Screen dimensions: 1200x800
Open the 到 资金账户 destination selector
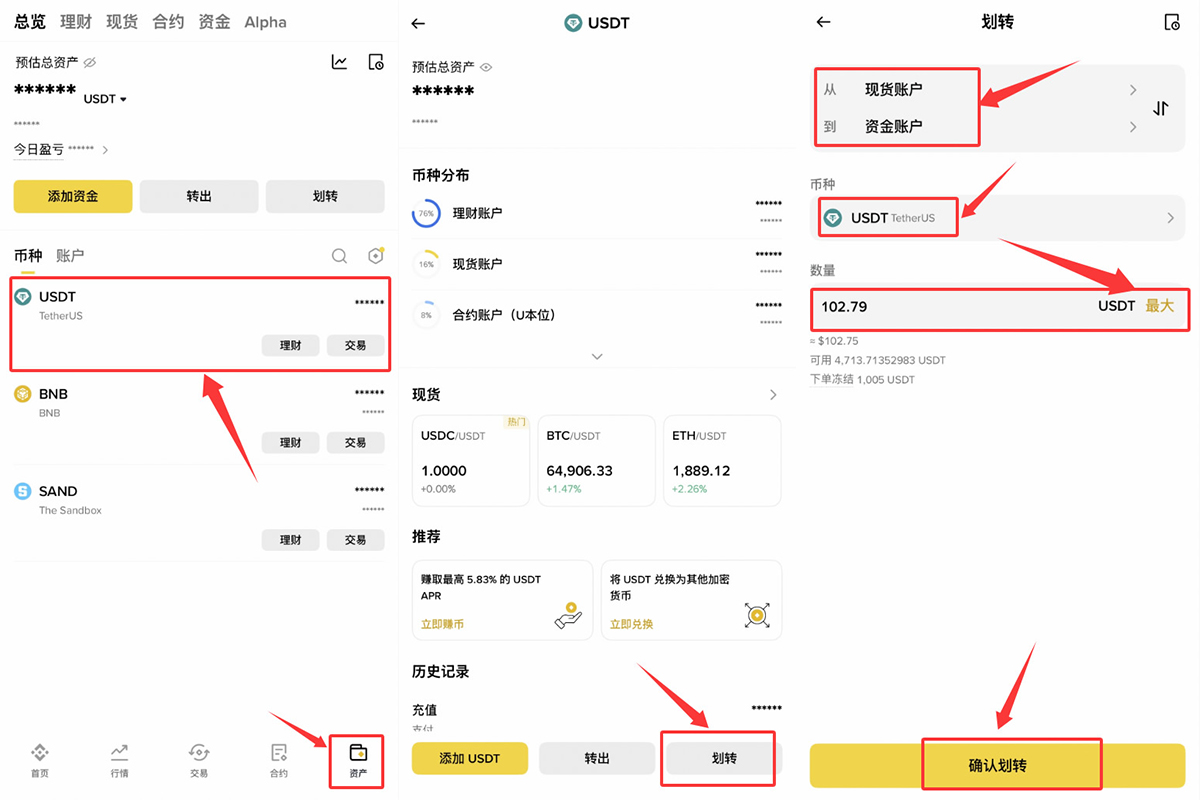(980, 127)
